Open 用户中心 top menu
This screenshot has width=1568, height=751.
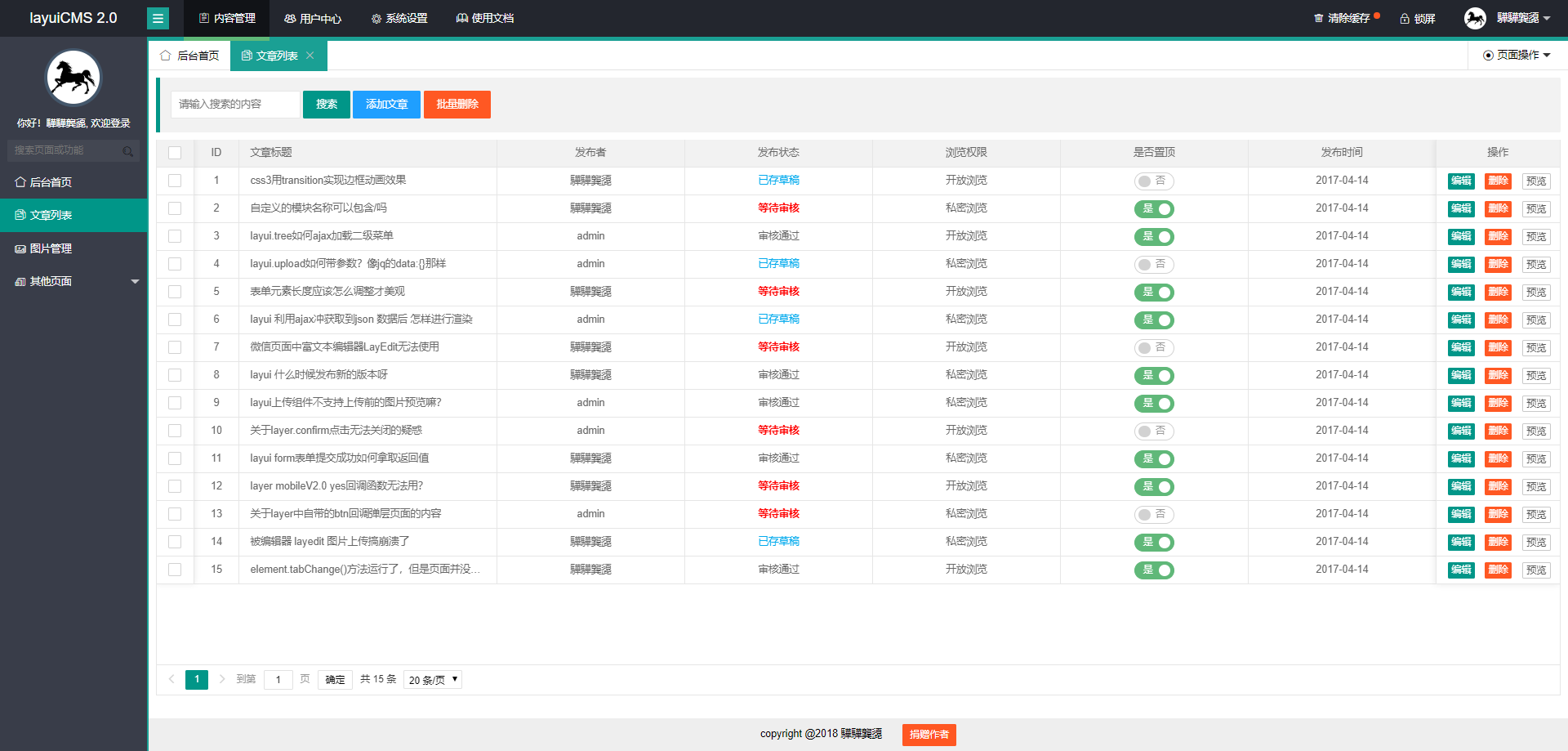click(313, 18)
